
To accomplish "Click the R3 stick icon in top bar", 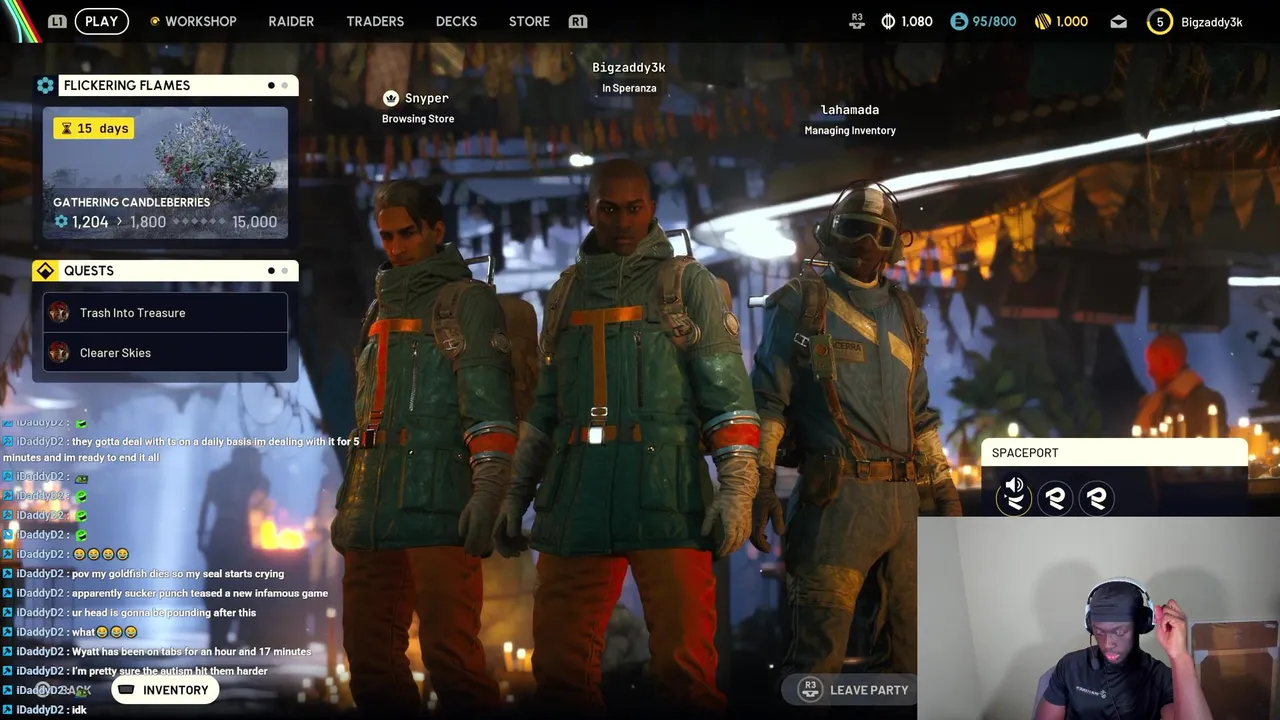I will [857, 21].
